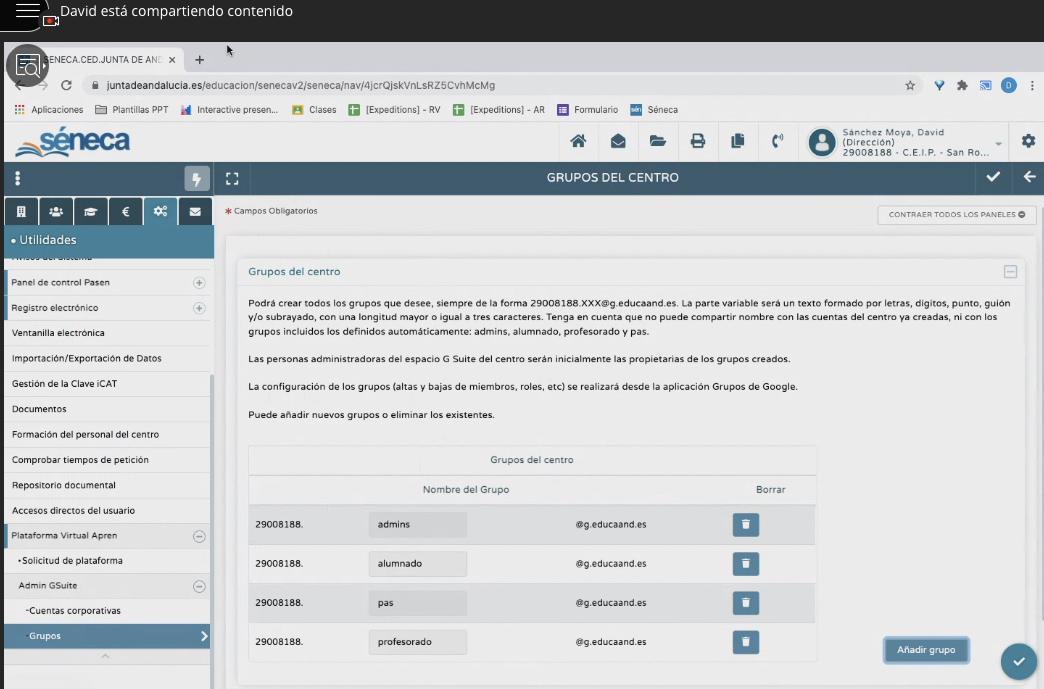Open the settings gear in Séneca header
The width and height of the screenshot is (1044, 689).
pyautogui.click(x=1029, y=141)
